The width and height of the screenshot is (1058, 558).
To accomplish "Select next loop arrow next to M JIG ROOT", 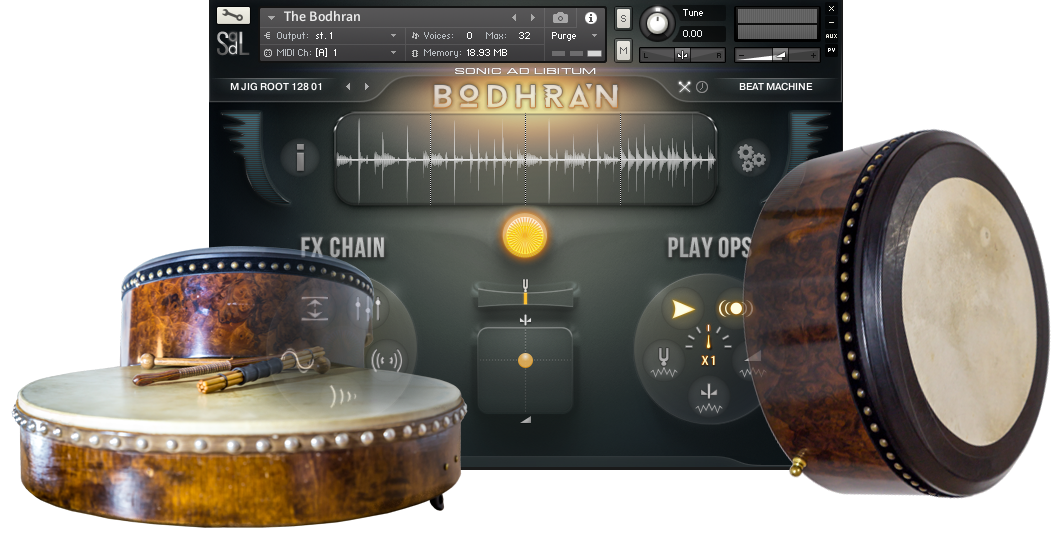I will [x=366, y=86].
